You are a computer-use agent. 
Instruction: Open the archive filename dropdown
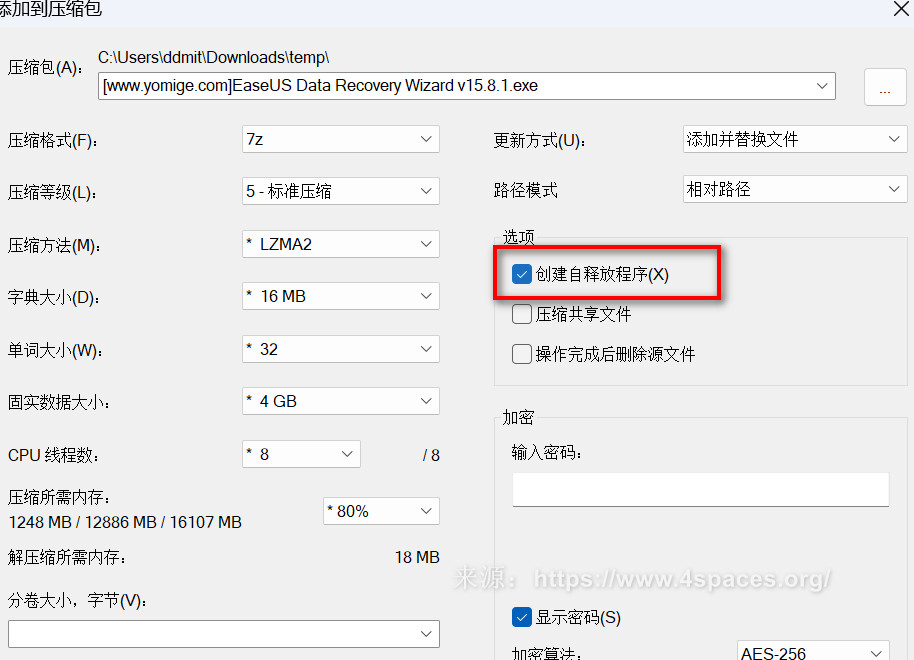(823, 86)
